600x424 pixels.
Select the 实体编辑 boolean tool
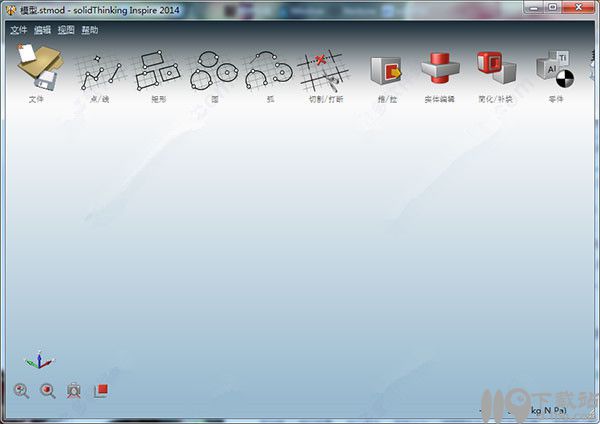440,68
